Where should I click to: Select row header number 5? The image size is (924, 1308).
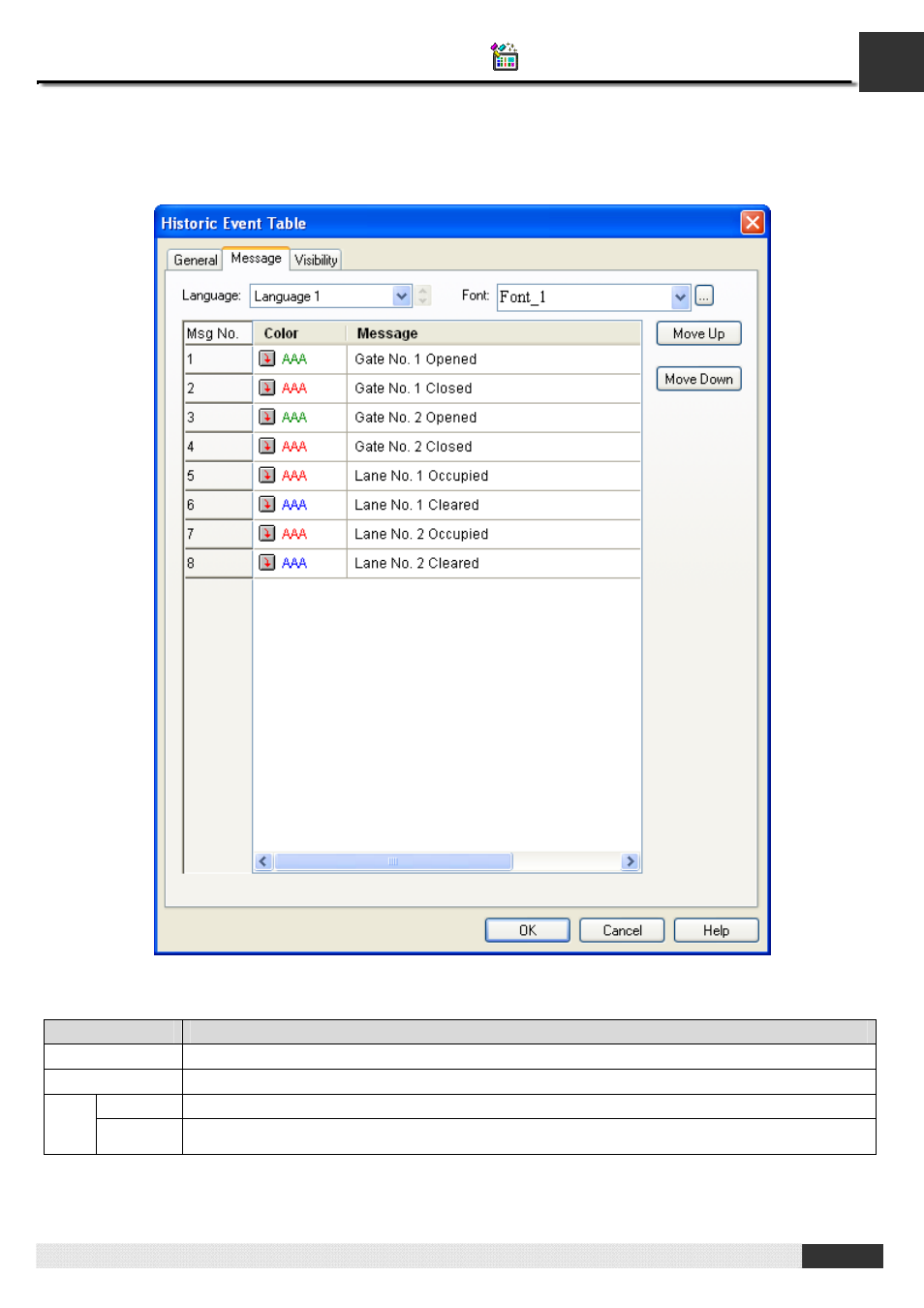[218, 476]
